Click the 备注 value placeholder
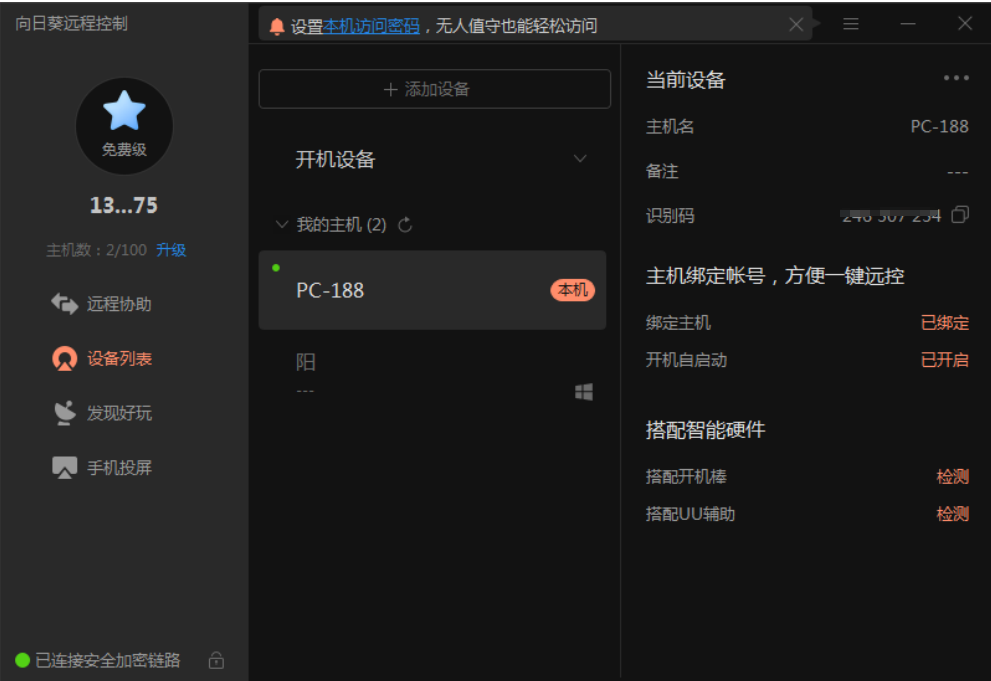This screenshot has height=681, width=991. [x=958, y=172]
